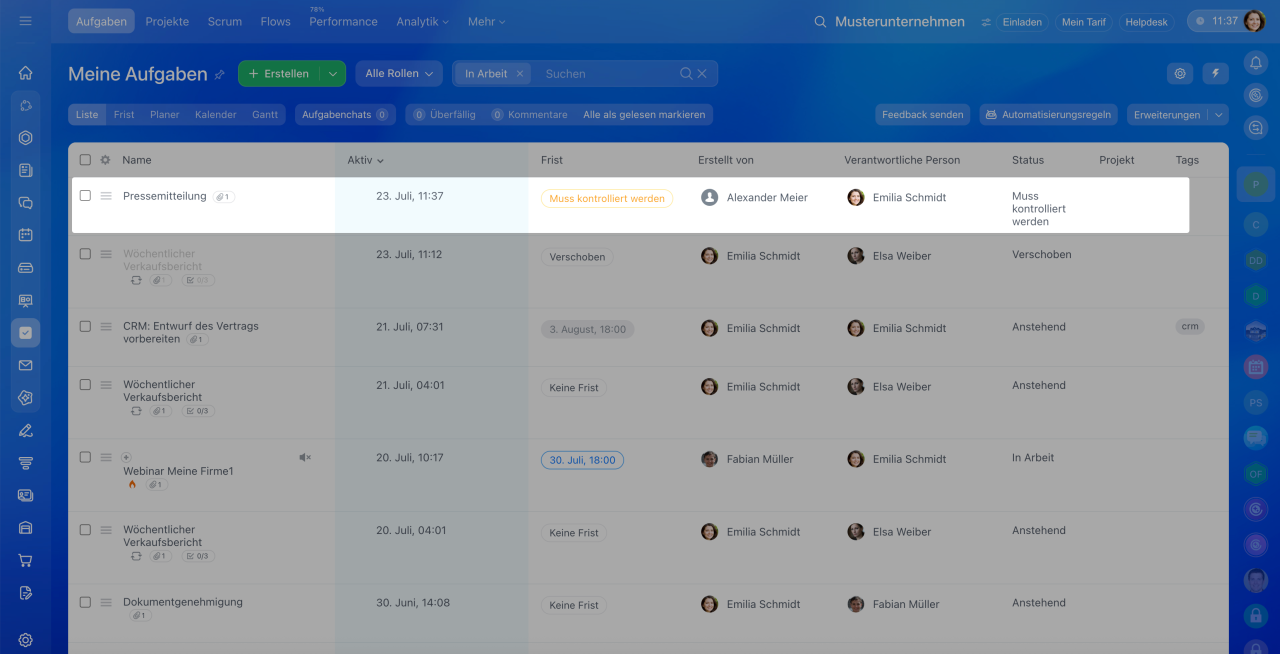Click the home icon in left sidebar

pos(26,73)
